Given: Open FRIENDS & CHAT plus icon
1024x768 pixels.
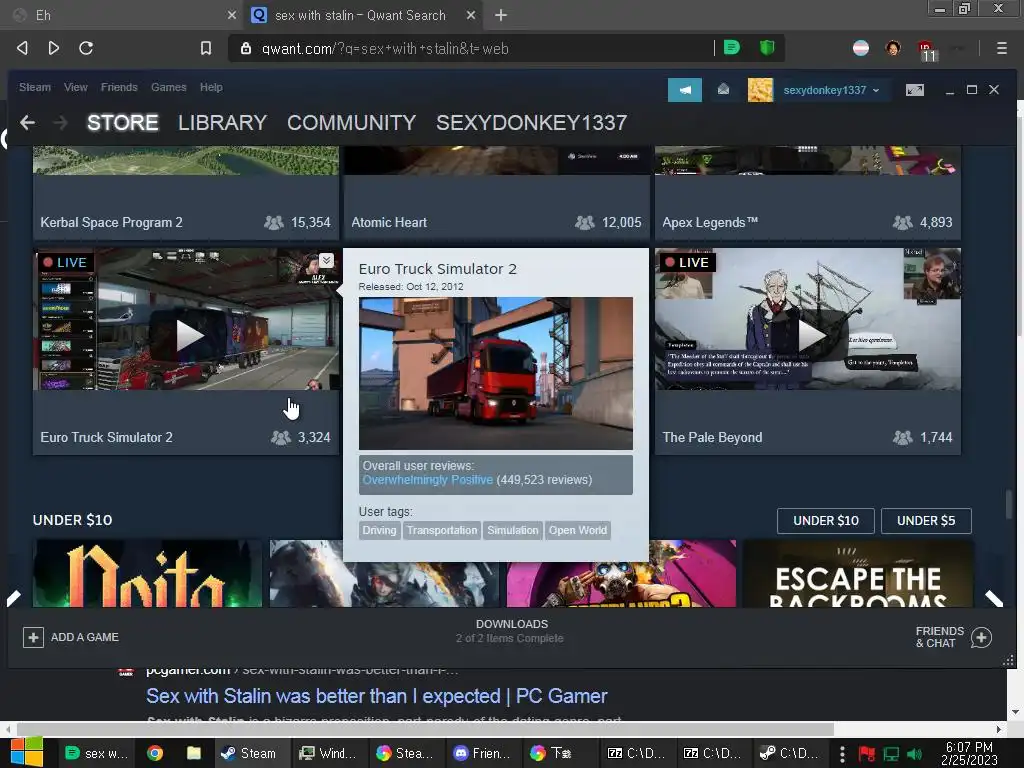Looking at the screenshot, I should 981,637.
